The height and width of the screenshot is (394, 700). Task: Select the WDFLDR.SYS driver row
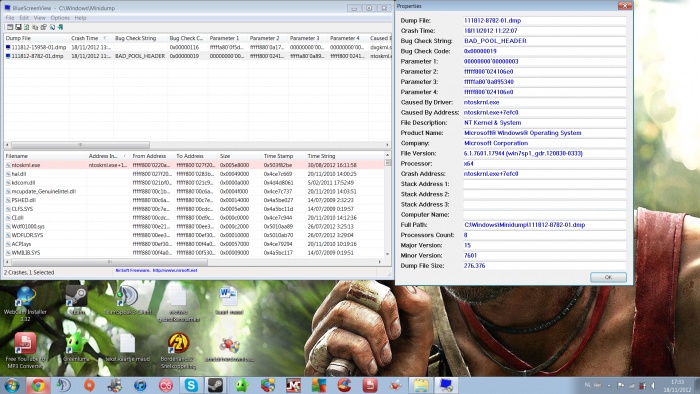[x=194, y=235]
